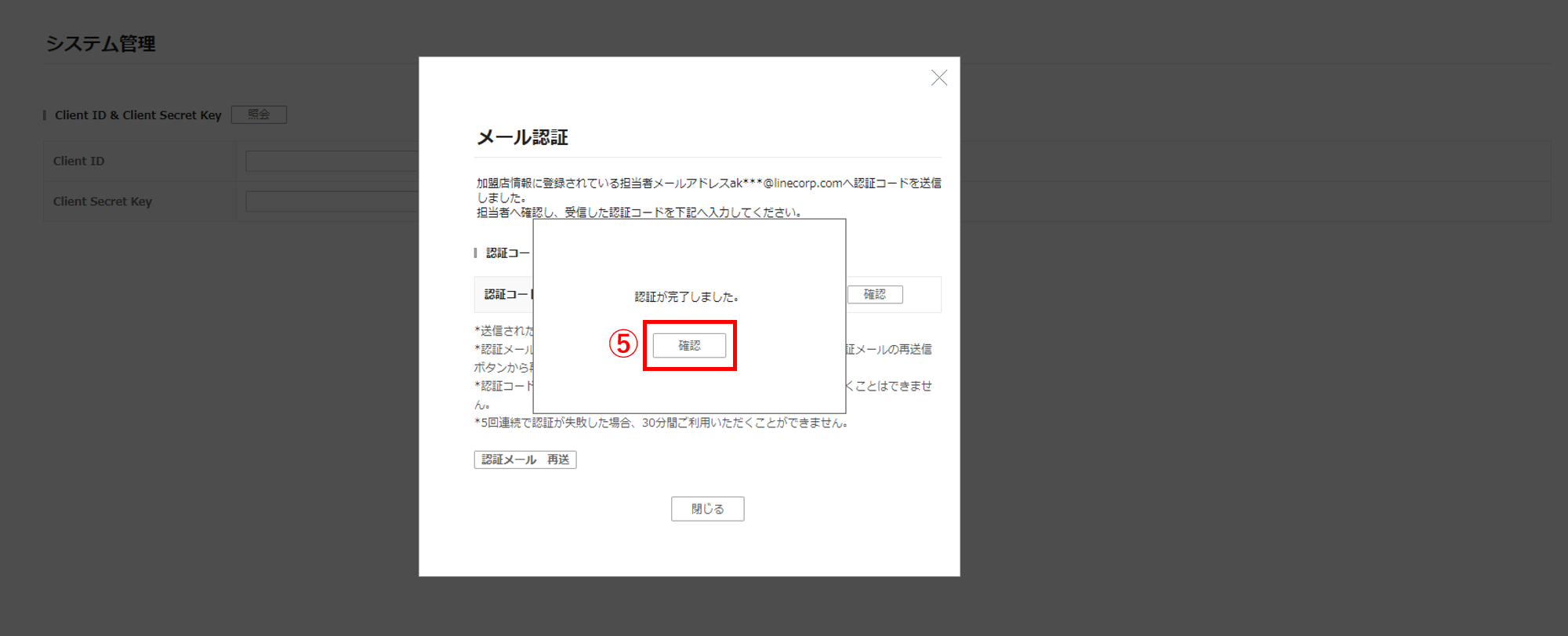
Task: Click the 受信した認証コード instruction line
Action: click(x=682, y=213)
